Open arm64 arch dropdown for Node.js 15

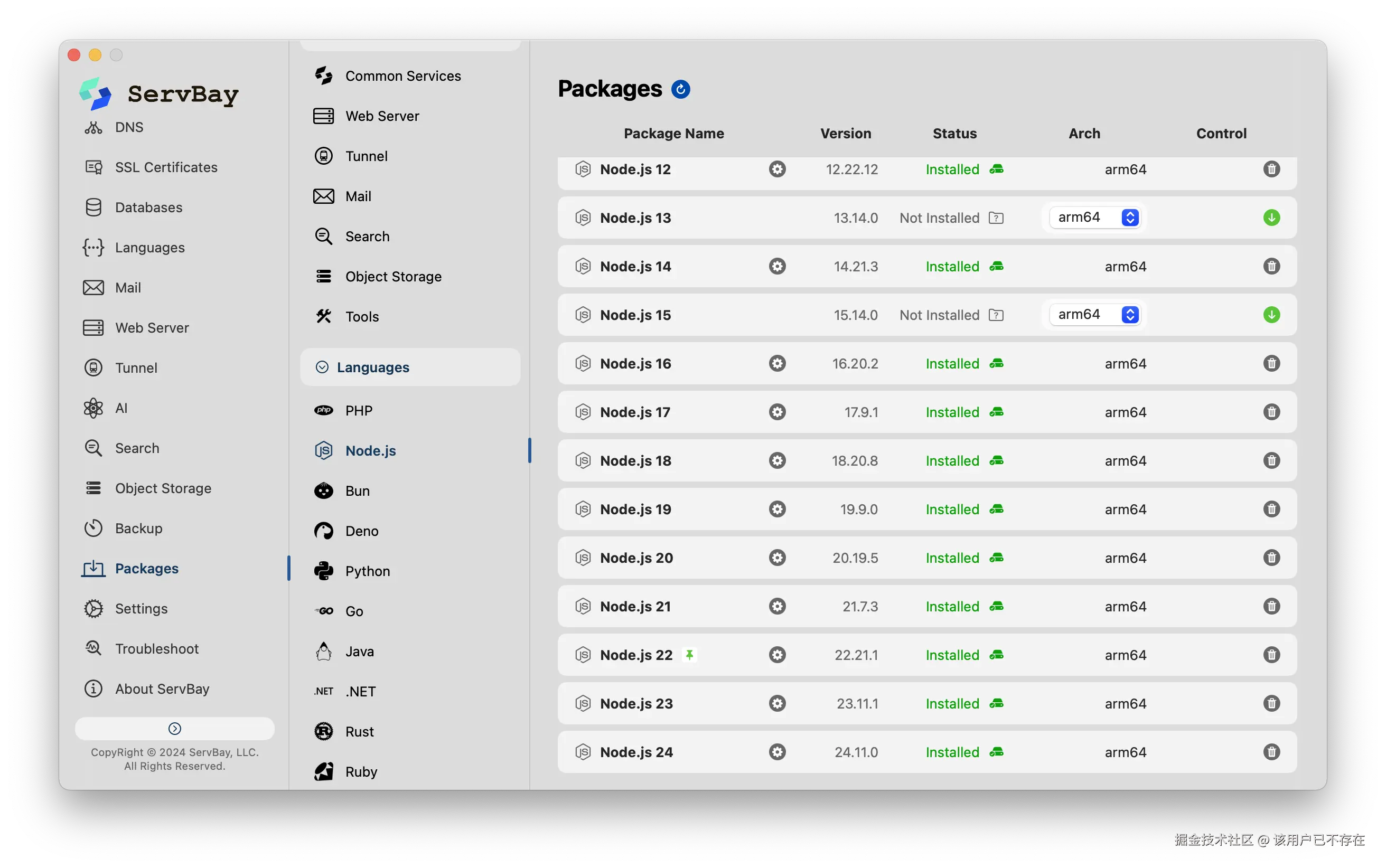click(x=1094, y=315)
